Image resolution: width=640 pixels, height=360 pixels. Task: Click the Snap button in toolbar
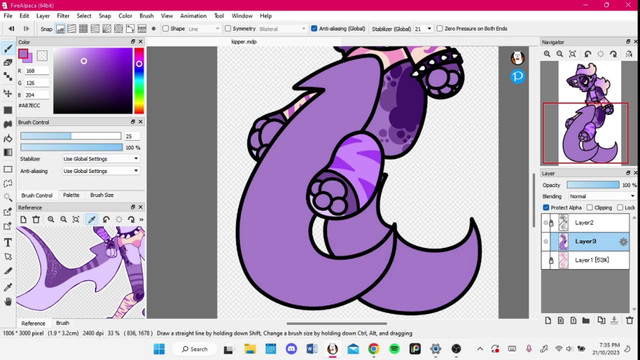pos(46,29)
